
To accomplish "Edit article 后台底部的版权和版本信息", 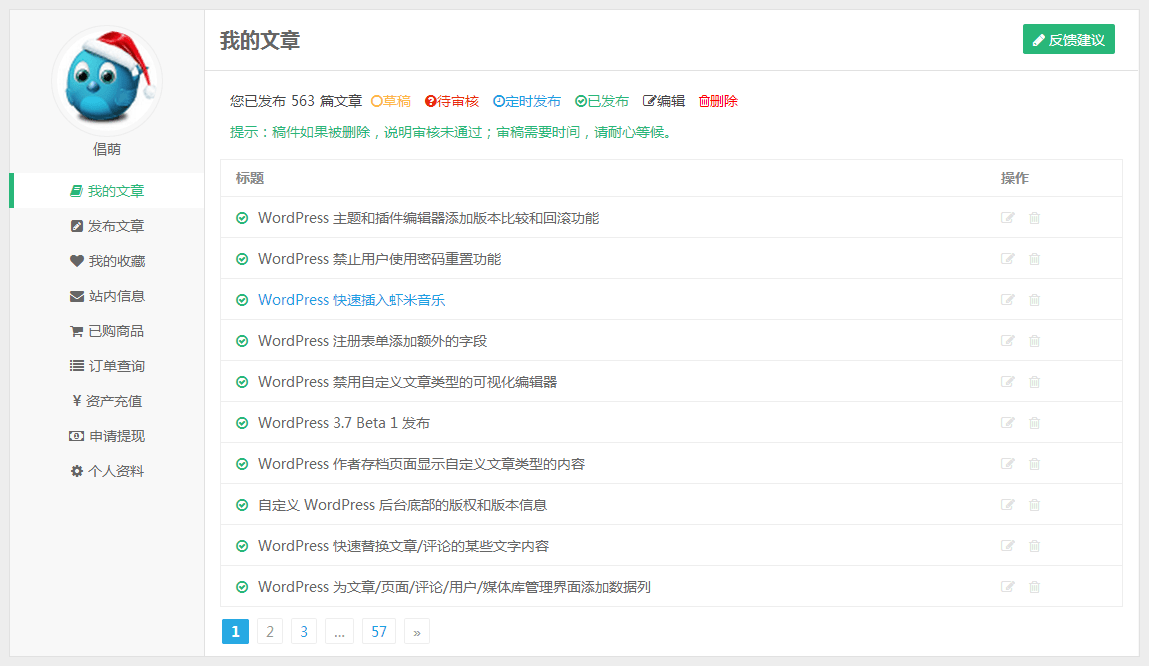I will [x=1008, y=505].
